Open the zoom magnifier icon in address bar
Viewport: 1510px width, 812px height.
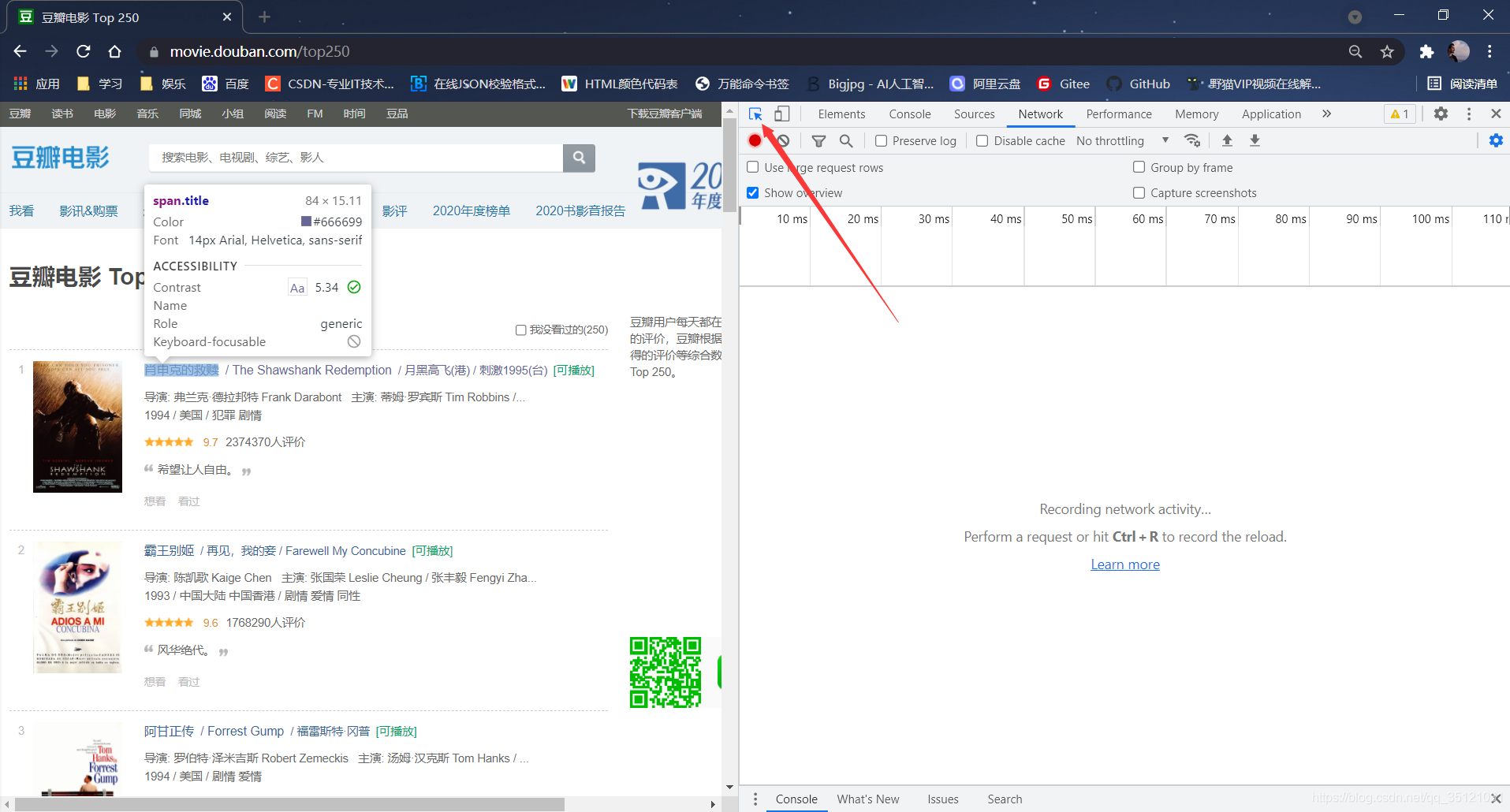(1355, 51)
